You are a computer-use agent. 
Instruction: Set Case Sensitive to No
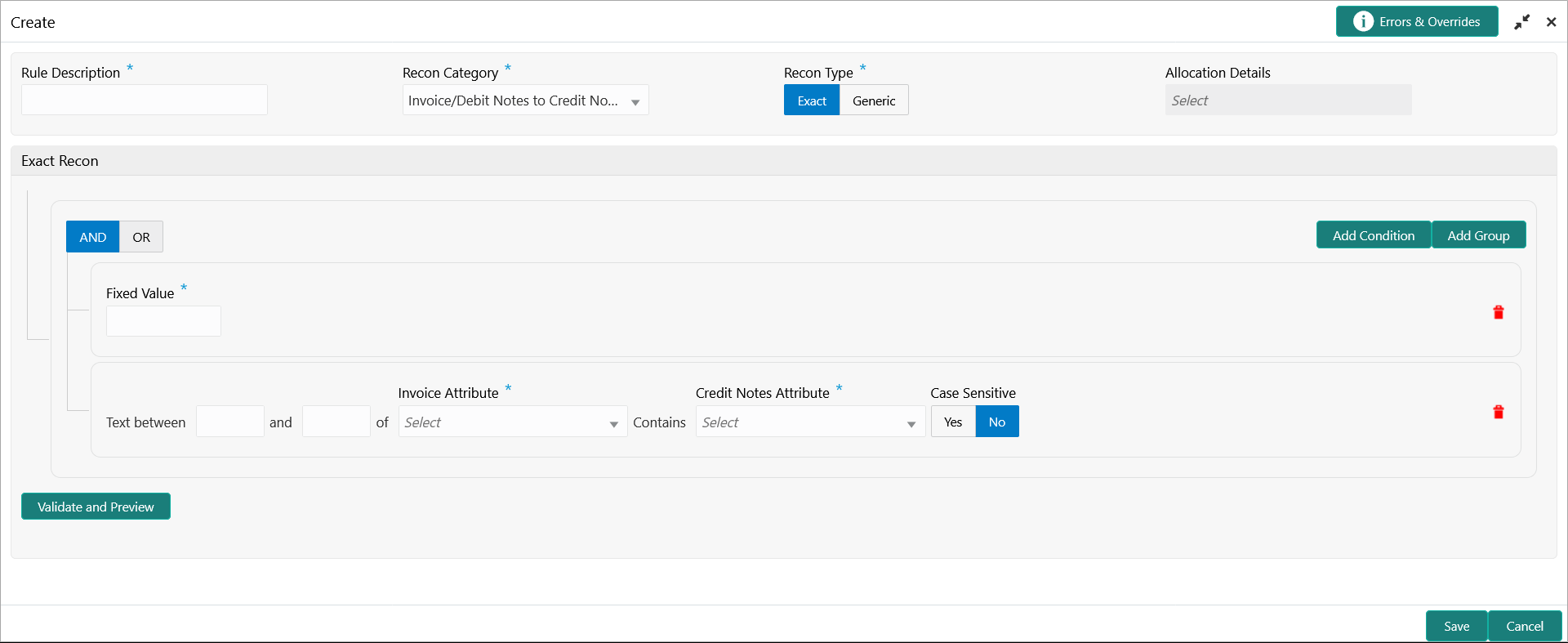(997, 422)
